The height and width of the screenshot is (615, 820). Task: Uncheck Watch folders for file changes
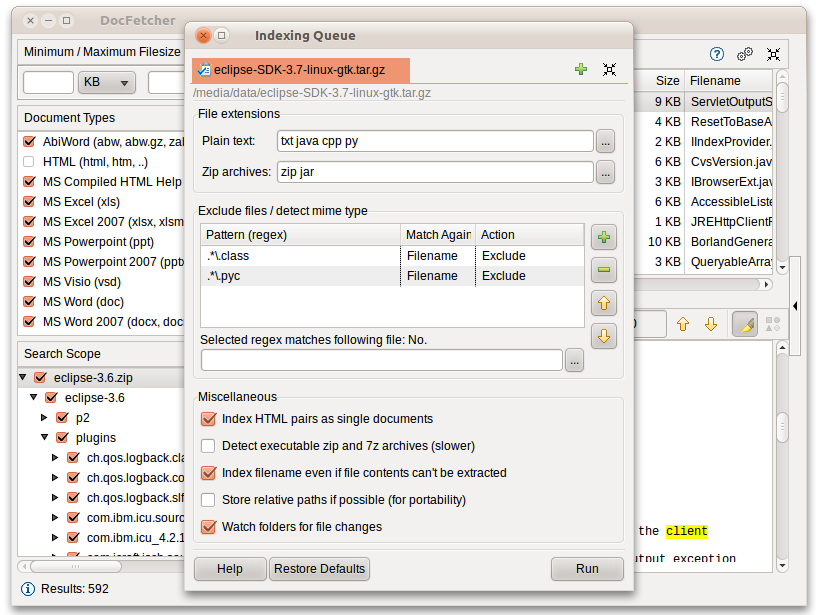(x=209, y=527)
